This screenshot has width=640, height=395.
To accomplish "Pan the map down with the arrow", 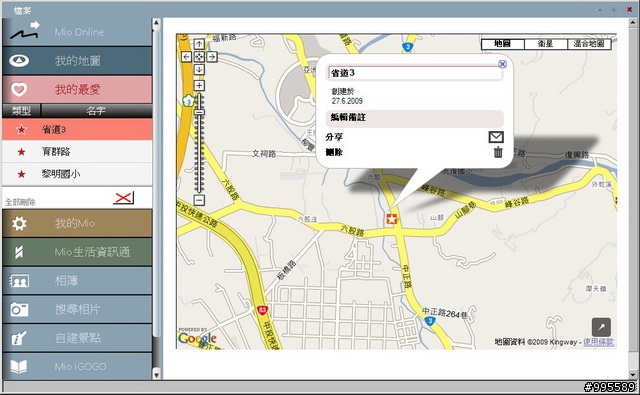I will 199,69.
